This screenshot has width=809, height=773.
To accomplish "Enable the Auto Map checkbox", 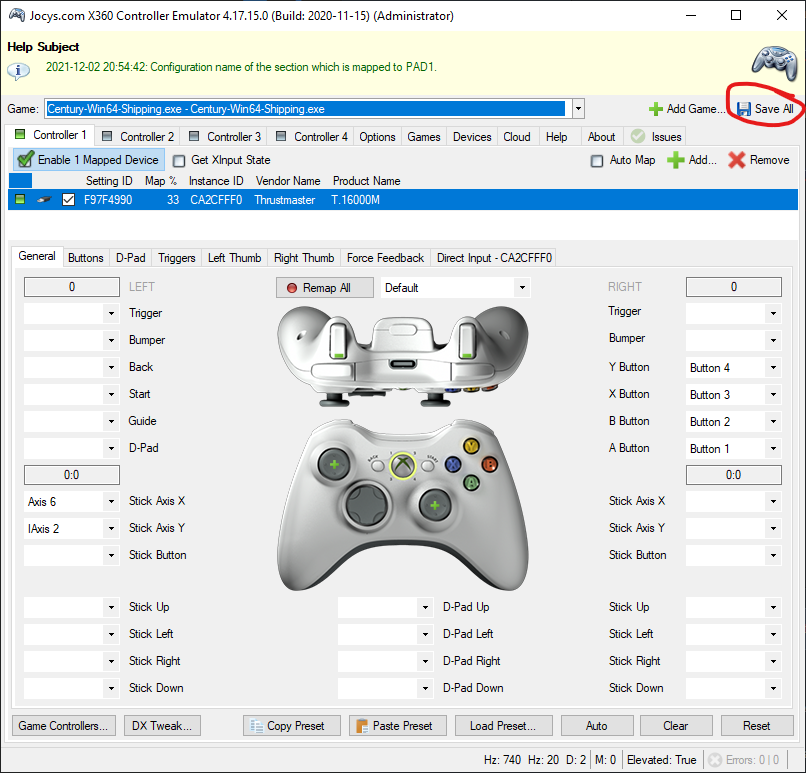I will point(597,160).
